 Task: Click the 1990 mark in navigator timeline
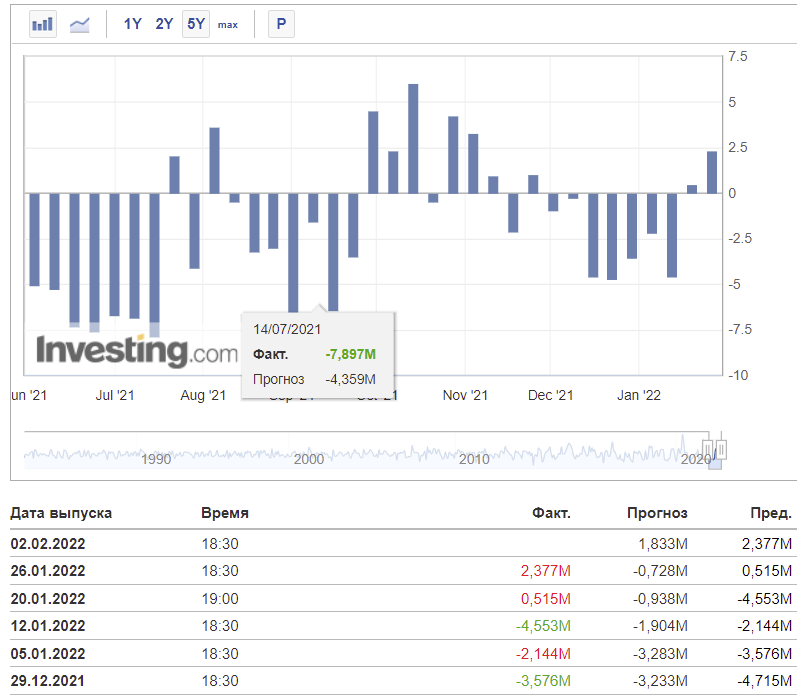point(156,459)
